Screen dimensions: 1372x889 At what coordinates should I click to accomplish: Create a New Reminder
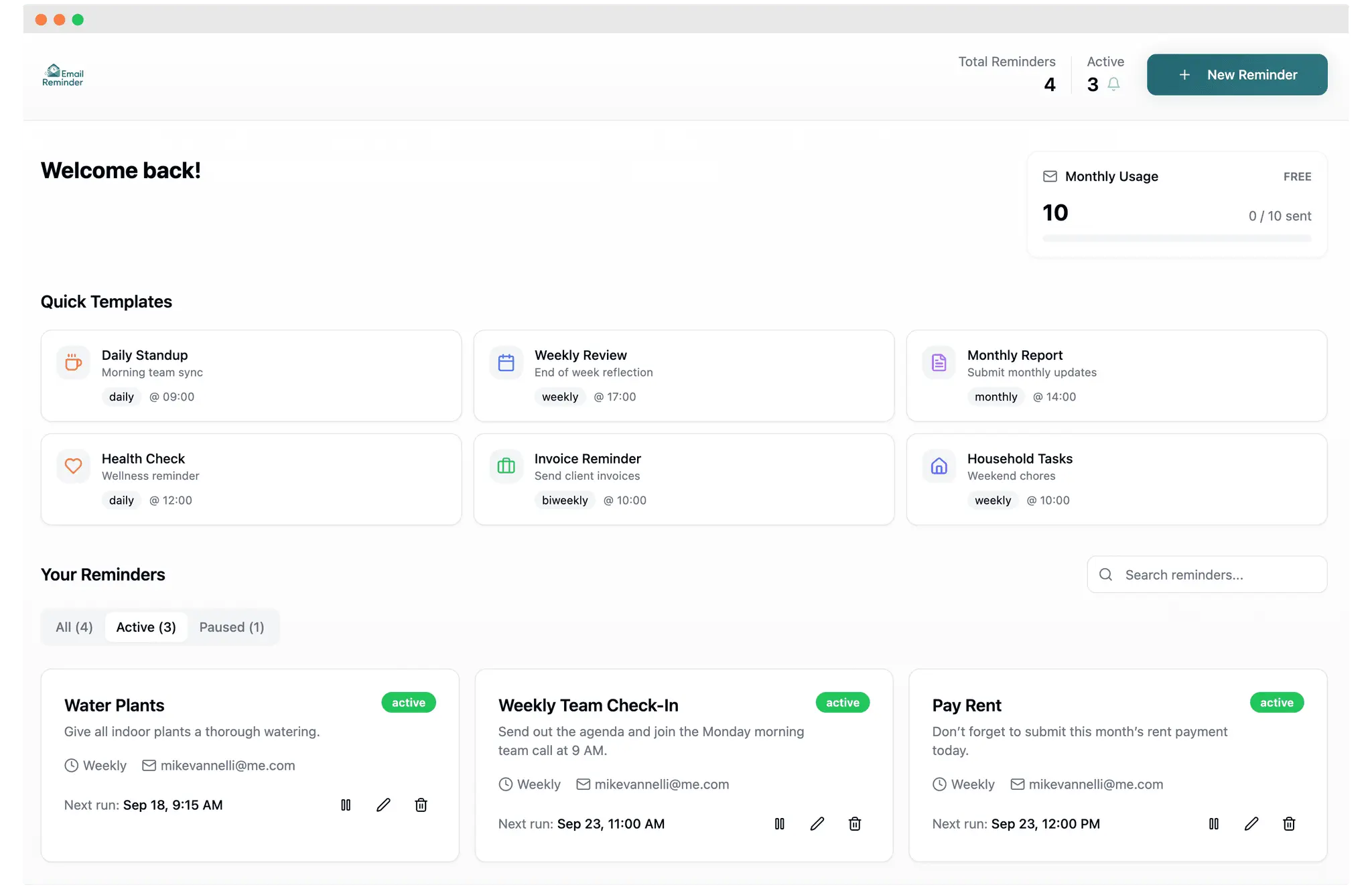[1237, 75]
